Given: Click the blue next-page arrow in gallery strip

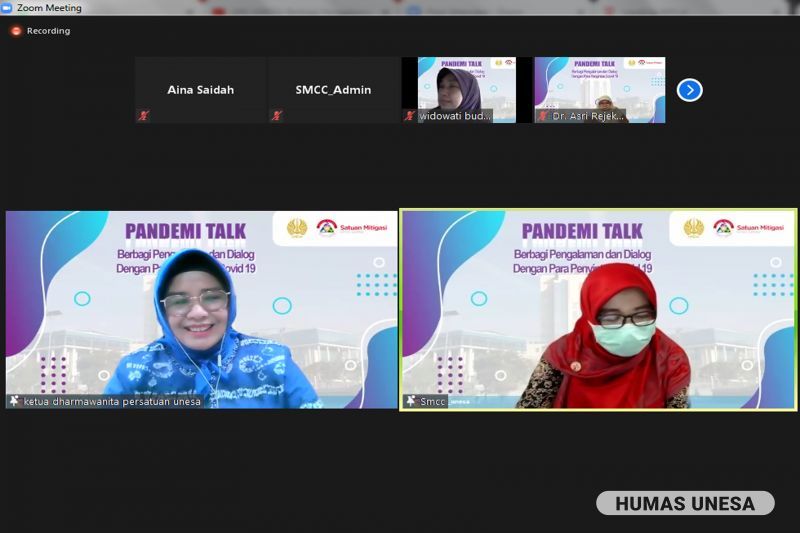Looking at the screenshot, I should point(690,90).
